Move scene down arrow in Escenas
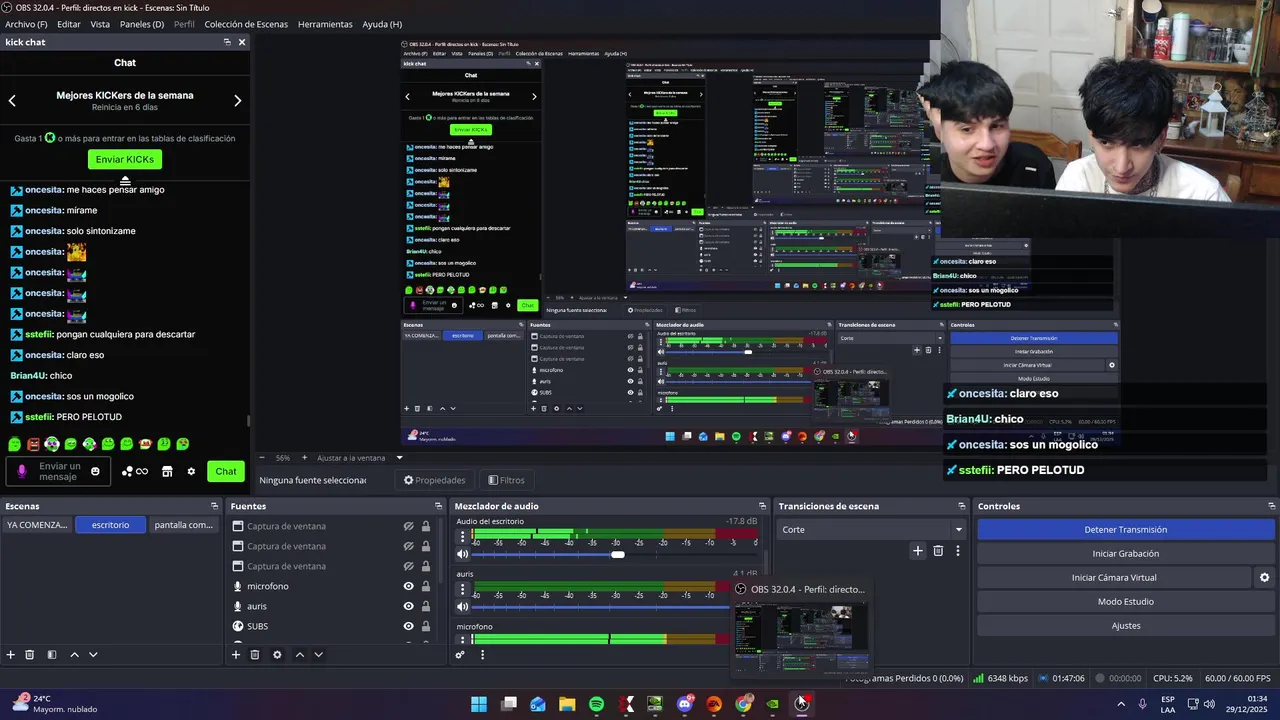Viewport: 1280px width, 720px height. [x=93, y=655]
